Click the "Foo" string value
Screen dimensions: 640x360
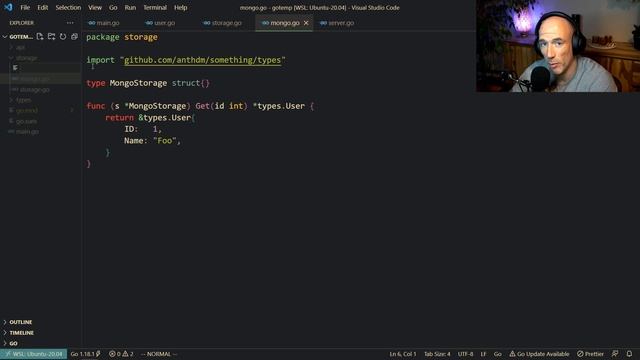tap(165, 141)
